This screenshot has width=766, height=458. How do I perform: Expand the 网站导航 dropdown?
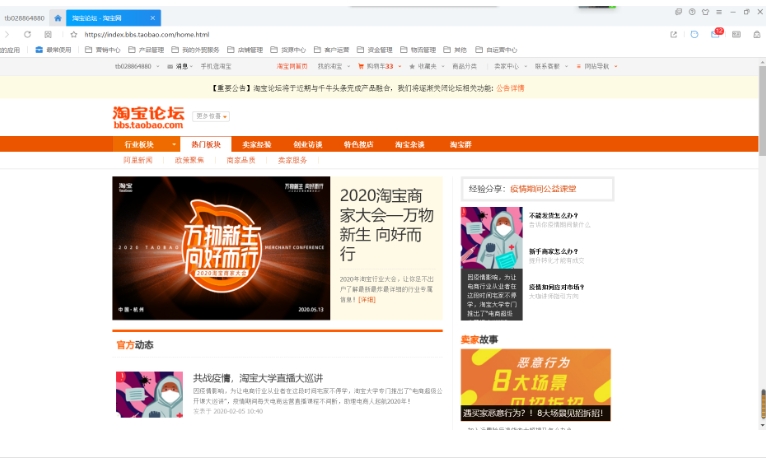[x=596, y=66]
